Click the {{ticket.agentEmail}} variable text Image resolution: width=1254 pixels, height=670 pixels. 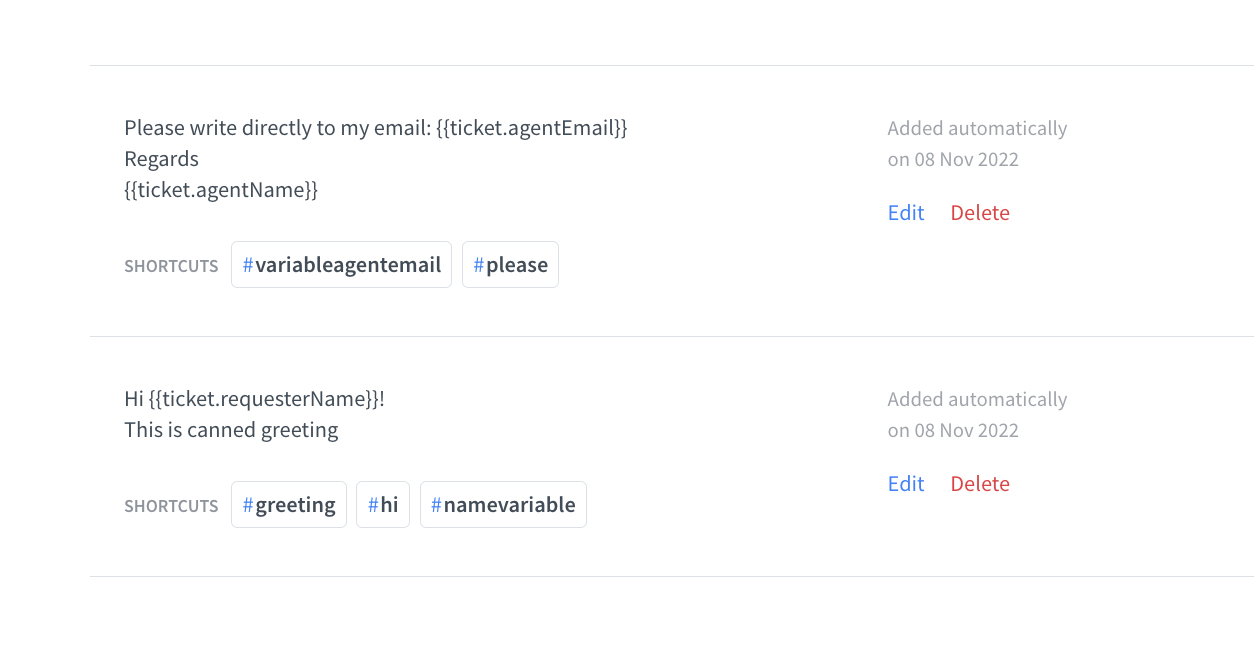(531, 127)
